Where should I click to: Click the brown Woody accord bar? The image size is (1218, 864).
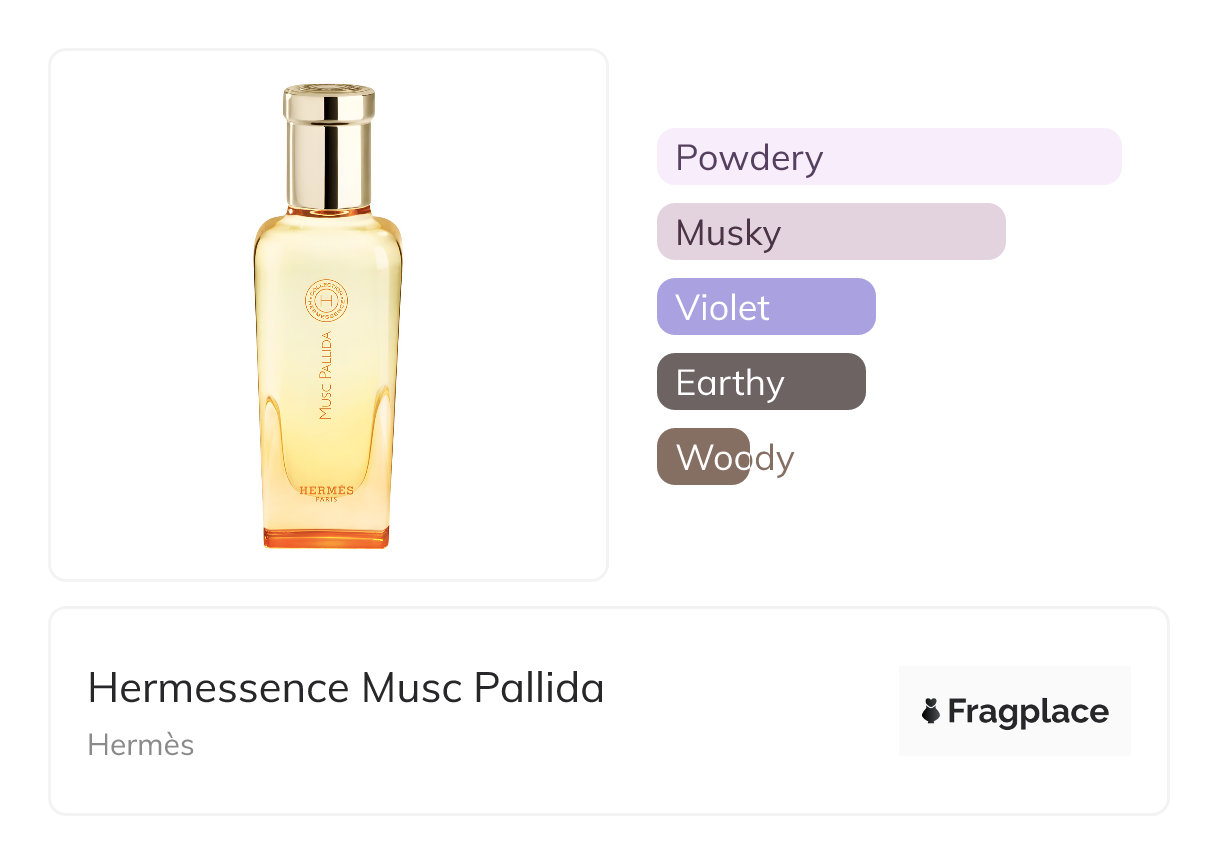click(703, 457)
